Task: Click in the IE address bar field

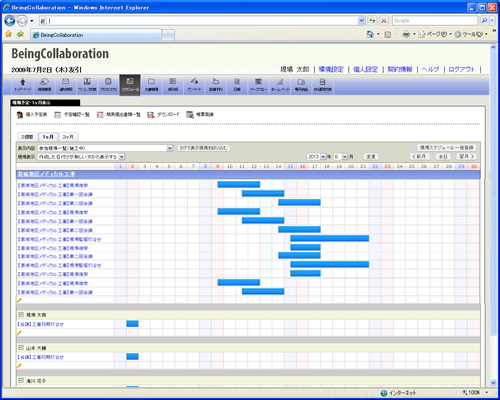Action: pyautogui.click(x=203, y=21)
